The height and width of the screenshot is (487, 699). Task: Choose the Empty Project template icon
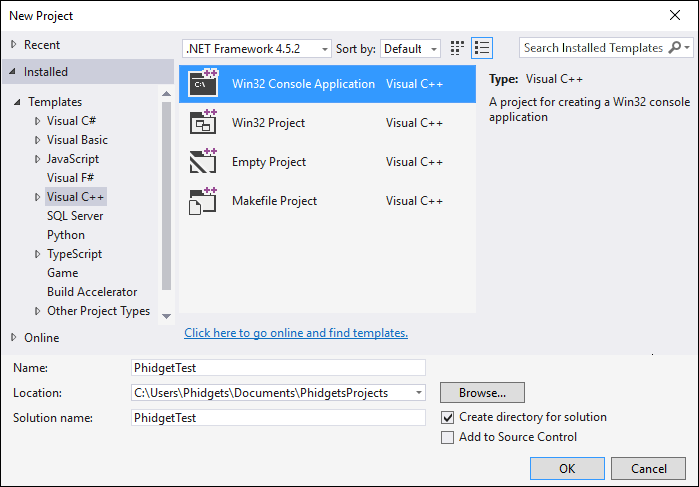pos(203,162)
